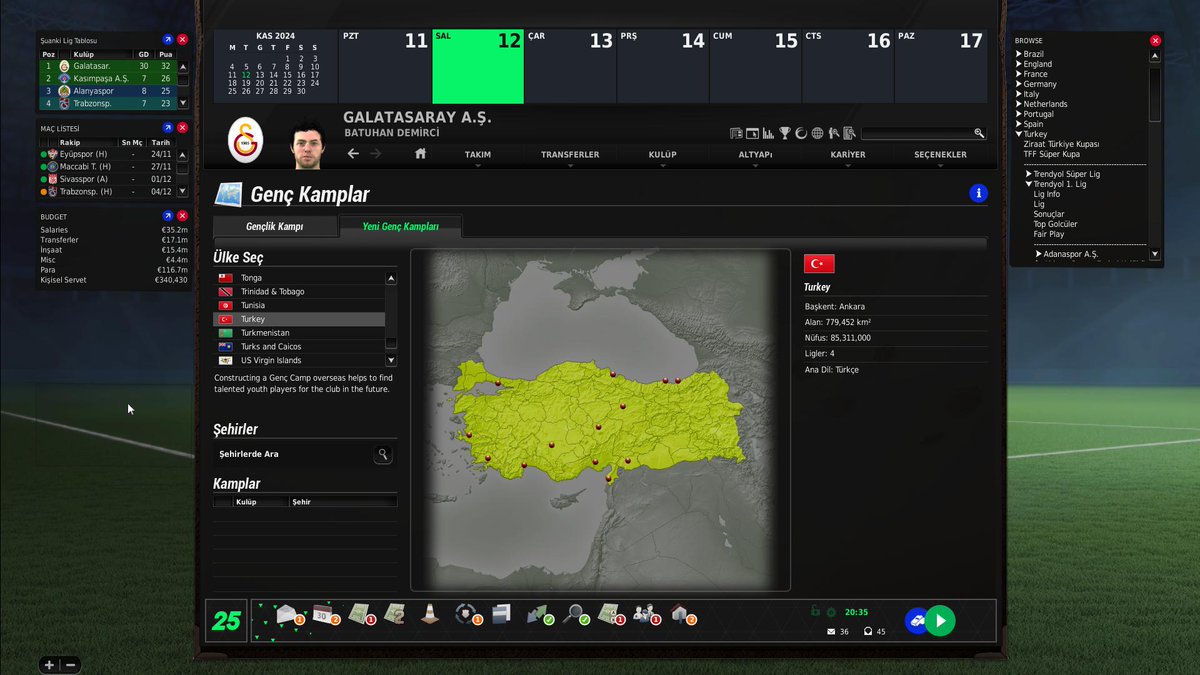Open the KARİYER menu
The width and height of the screenshot is (1200, 675).
[848, 155]
